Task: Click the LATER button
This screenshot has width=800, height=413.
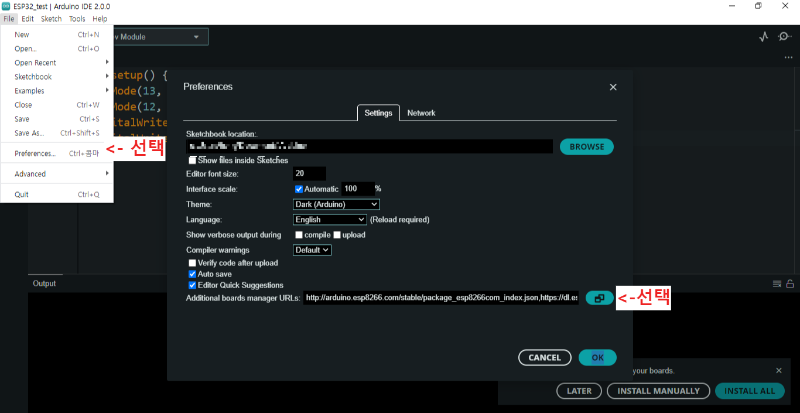Action: [579, 391]
